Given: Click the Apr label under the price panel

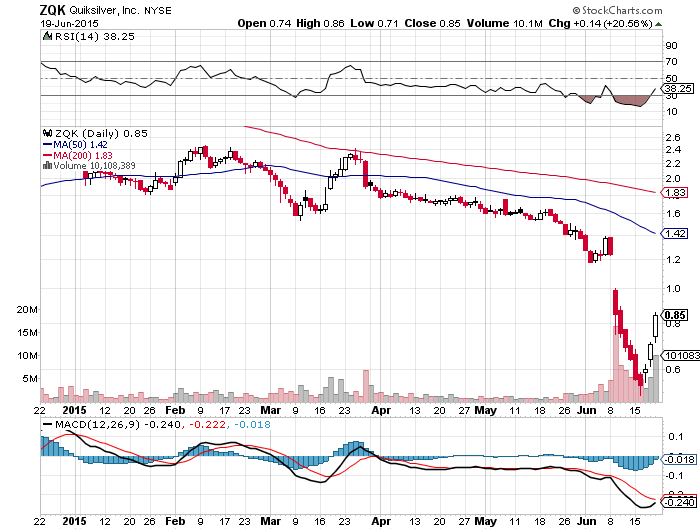Looking at the screenshot, I should click(x=381, y=410).
